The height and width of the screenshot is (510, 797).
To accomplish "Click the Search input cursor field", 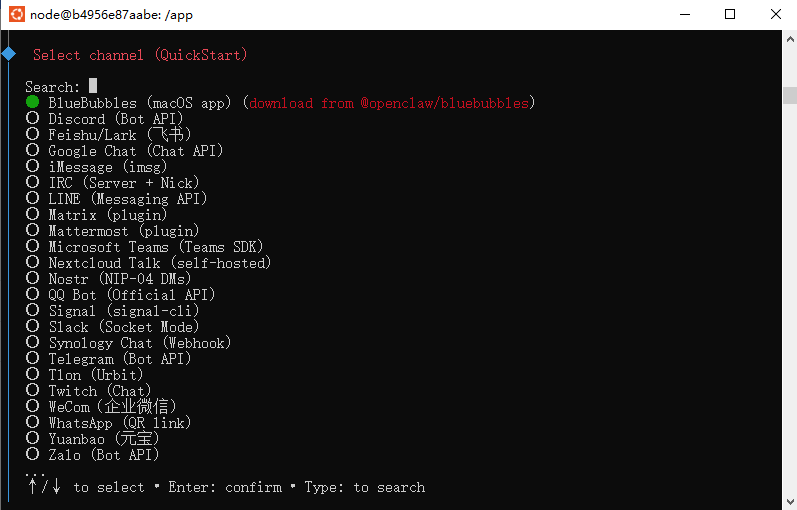I will click(x=93, y=85).
